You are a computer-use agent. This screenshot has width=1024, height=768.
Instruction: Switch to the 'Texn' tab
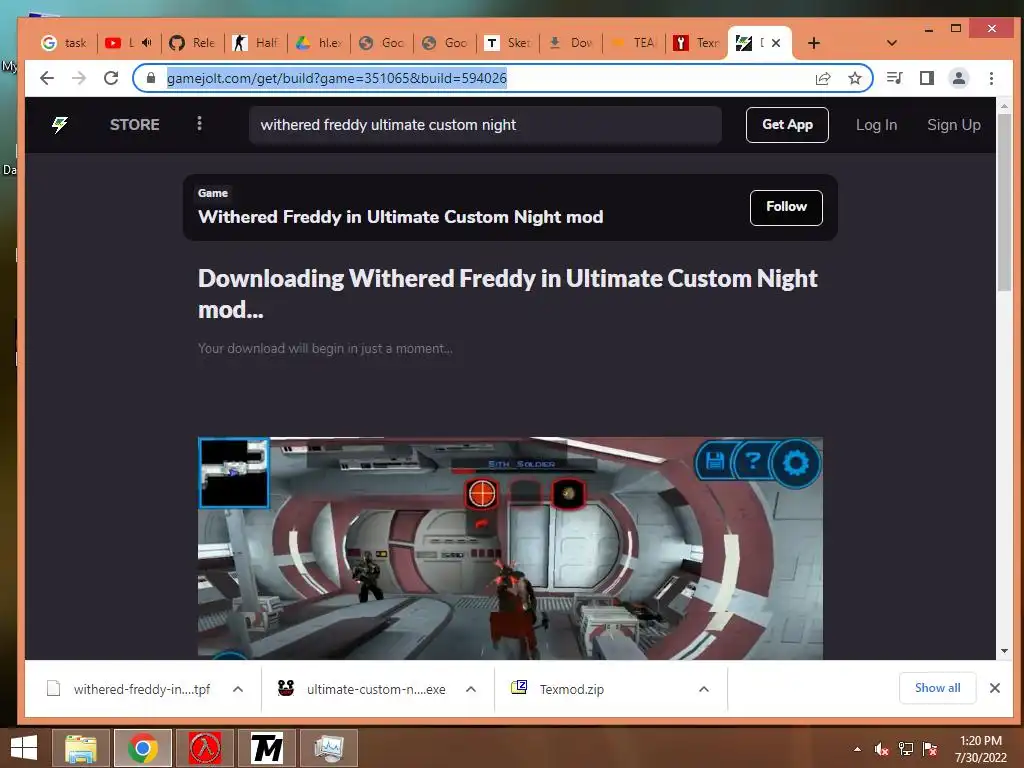click(x=697, y=43)
